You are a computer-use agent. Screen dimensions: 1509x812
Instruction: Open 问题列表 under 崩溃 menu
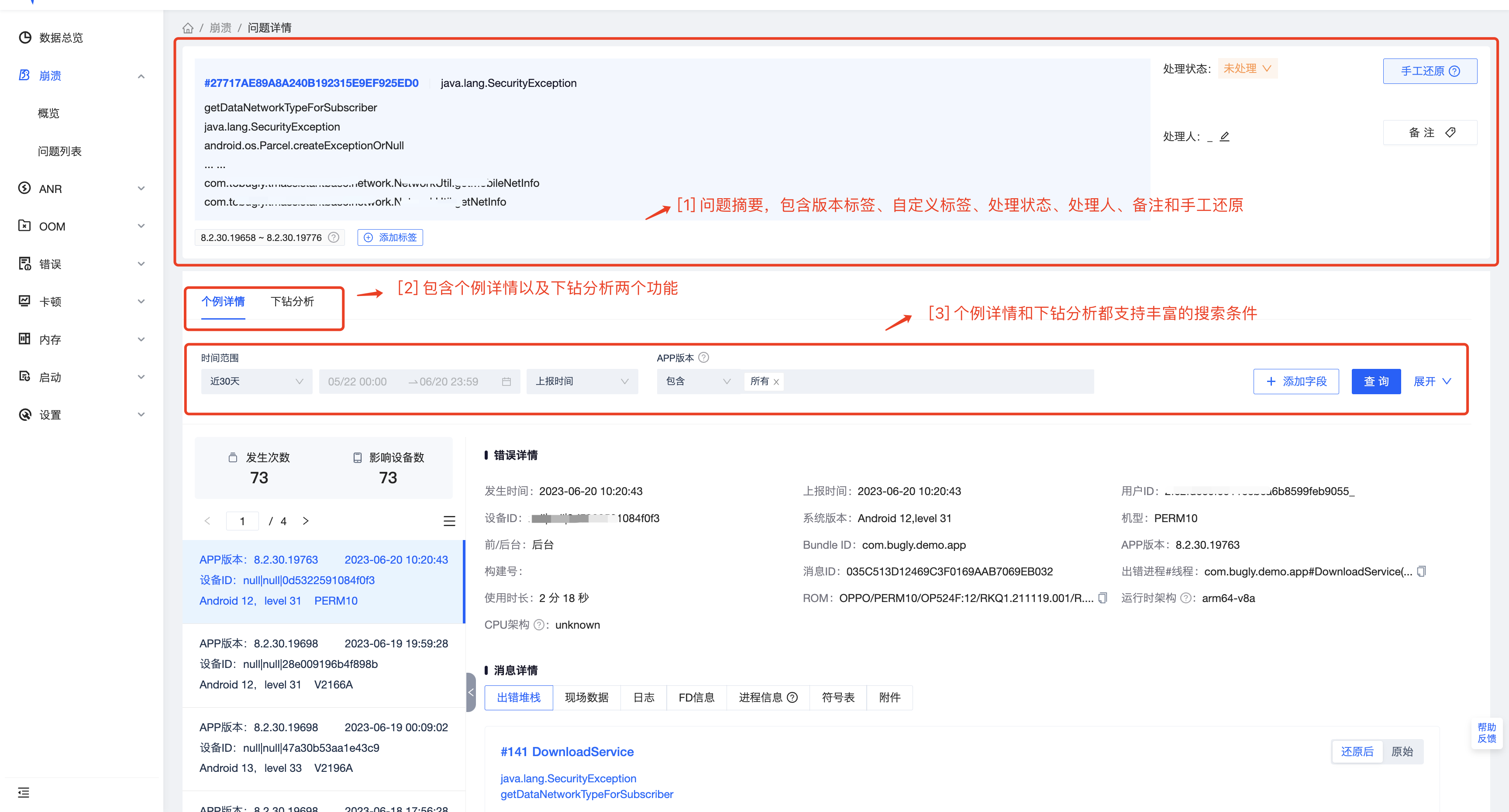(59, 151)
